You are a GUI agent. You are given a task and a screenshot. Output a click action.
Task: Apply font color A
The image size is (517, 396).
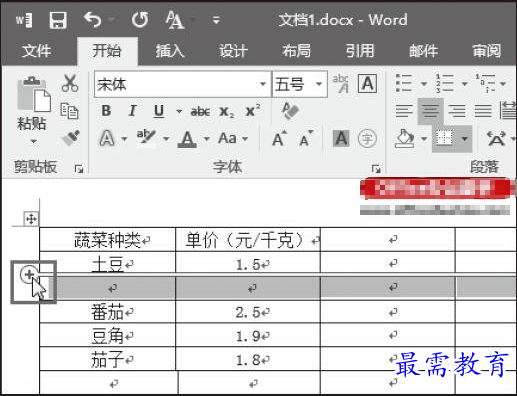(x=187, y=139)
